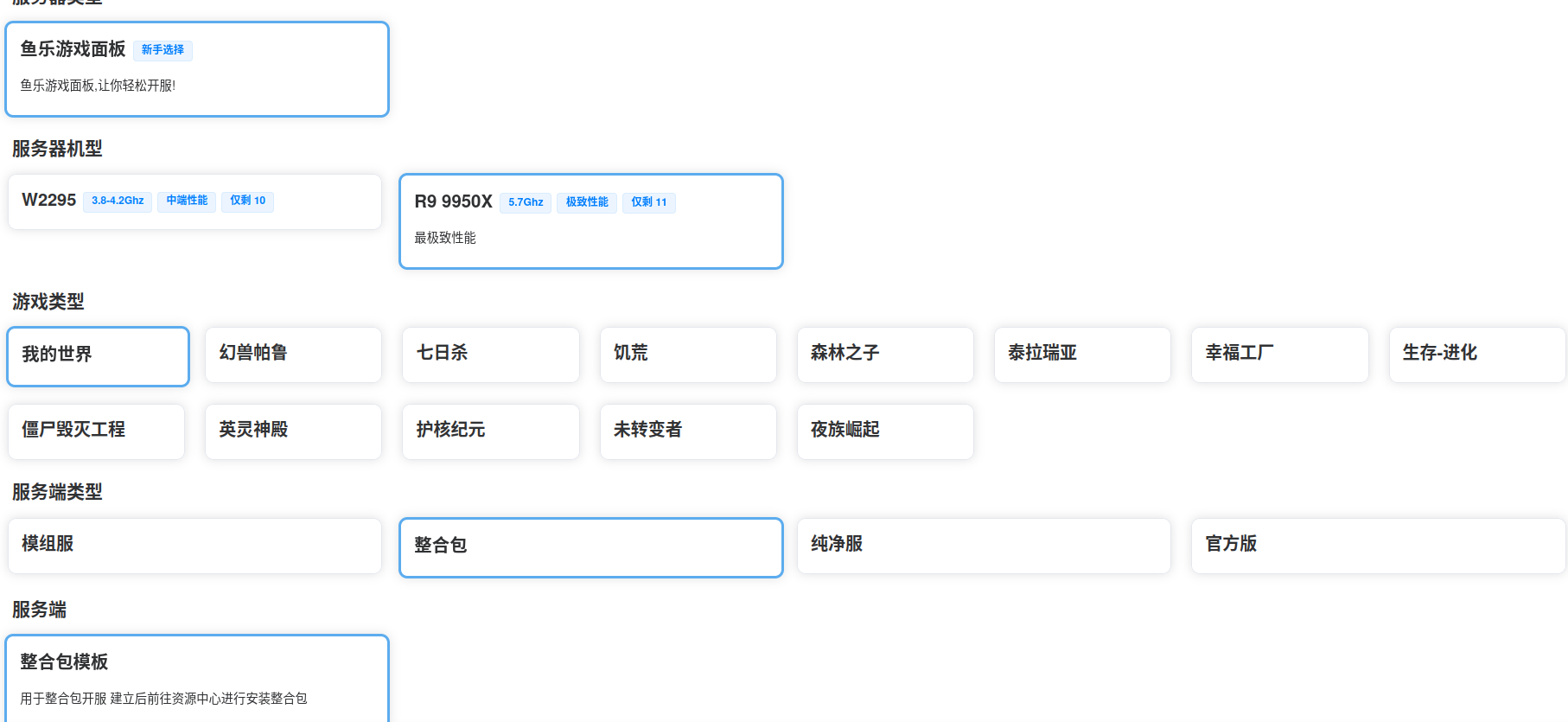
Task: Select 幻兽帕鲁 game type
Action: point(293,355)
